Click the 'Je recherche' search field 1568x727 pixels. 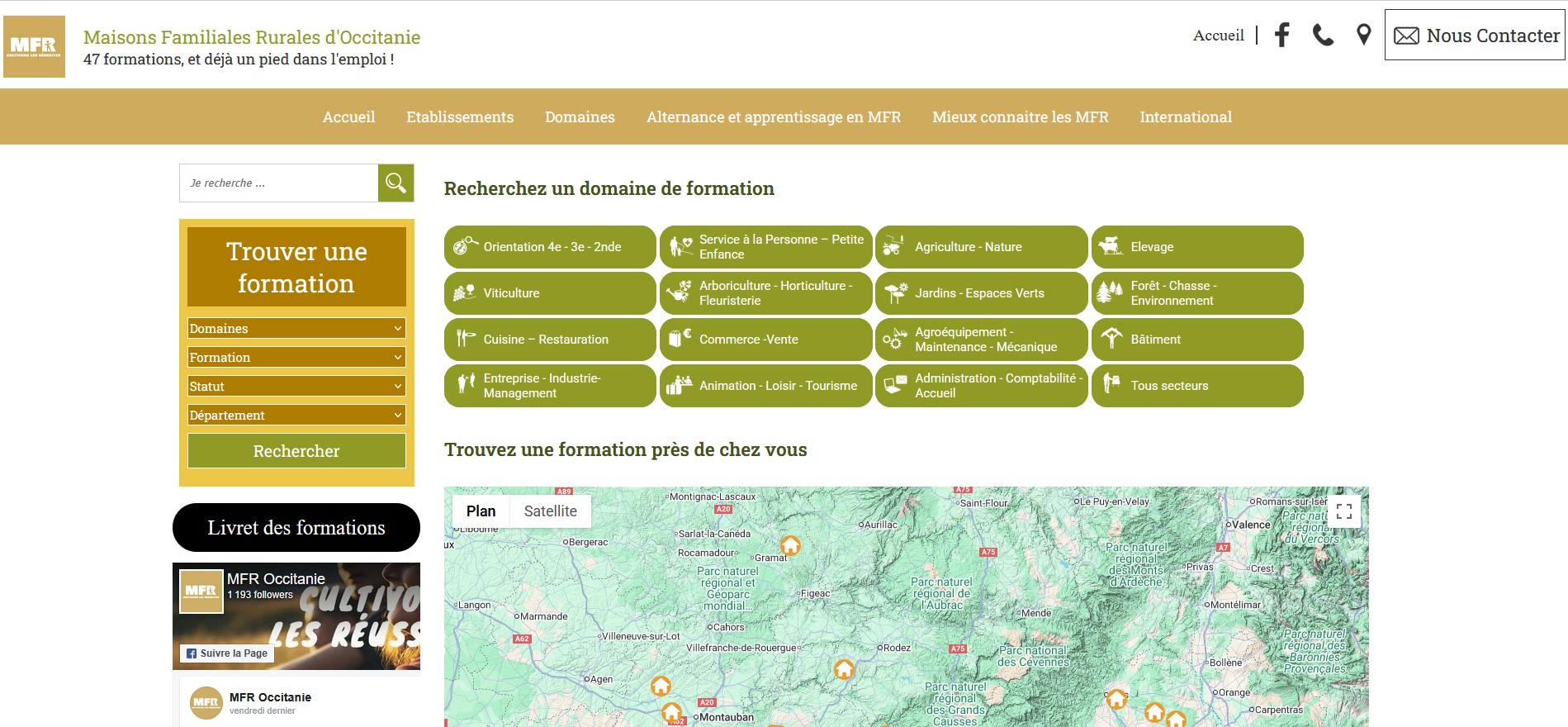[x=279, y=183]
